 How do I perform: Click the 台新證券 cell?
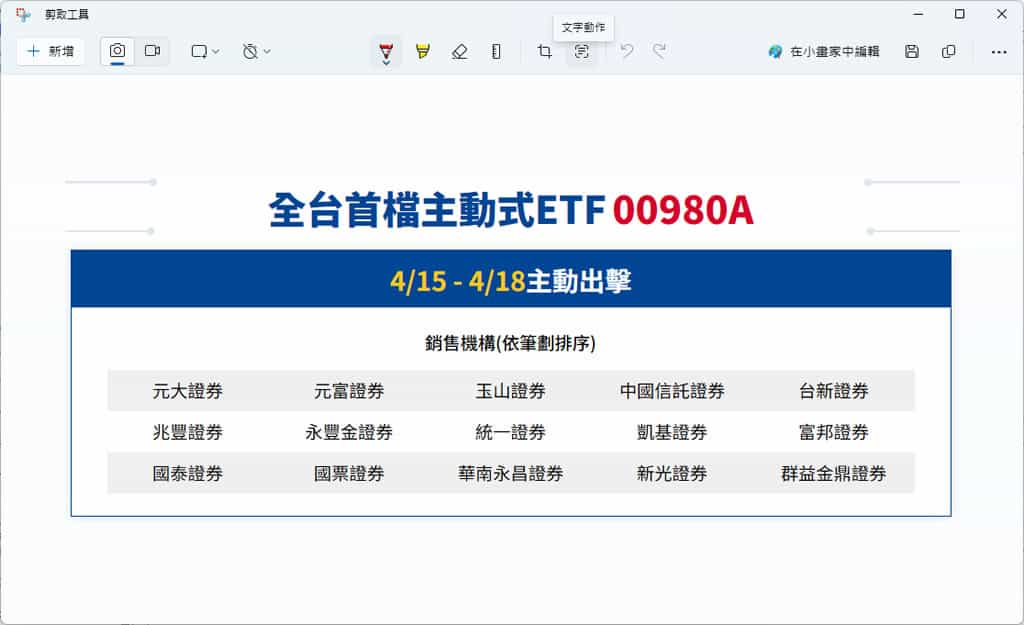(833, 391)
